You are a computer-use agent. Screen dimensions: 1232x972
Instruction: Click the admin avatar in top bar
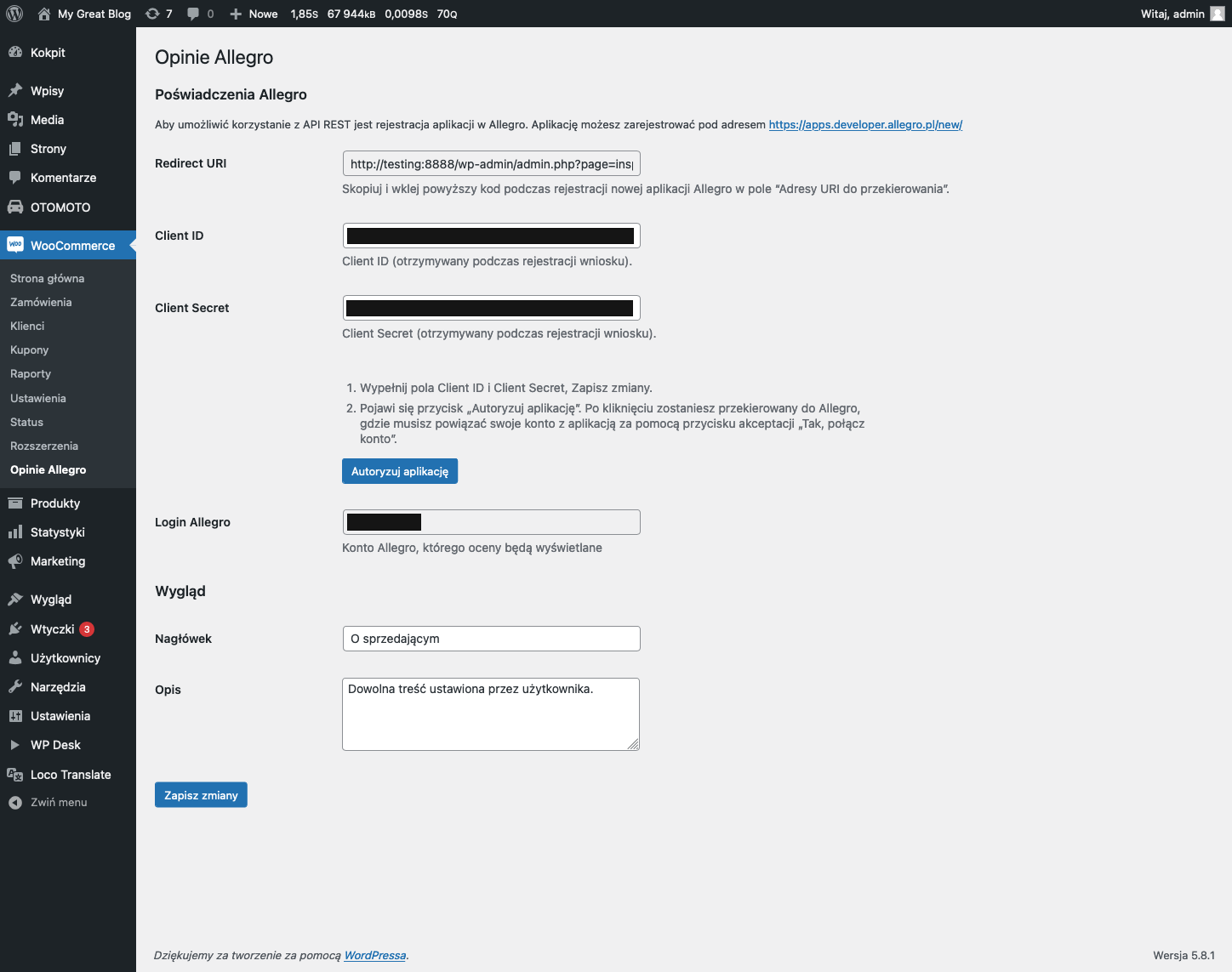[1217, 14]
